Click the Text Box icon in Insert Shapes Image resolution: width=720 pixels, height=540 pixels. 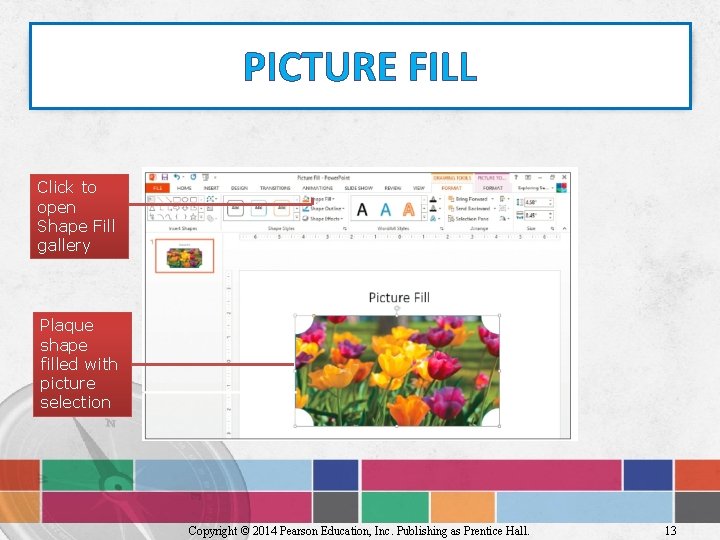tap(210, 208)
